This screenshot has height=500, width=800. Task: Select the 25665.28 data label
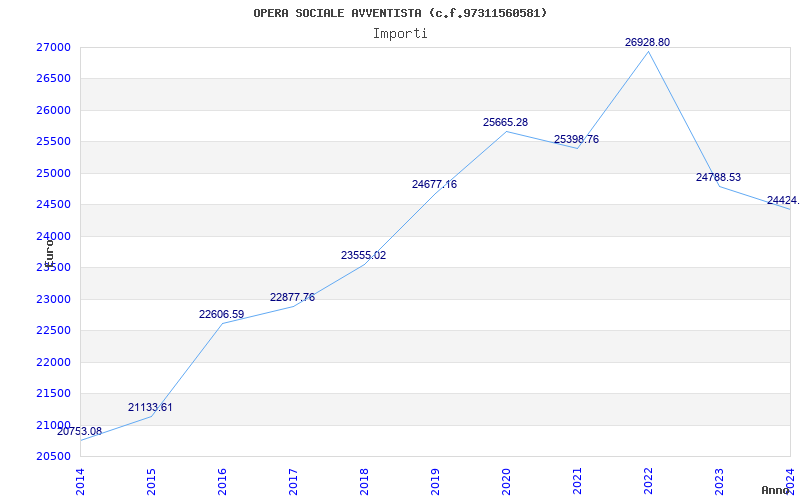pyautogui.click(x=505, y=122)
